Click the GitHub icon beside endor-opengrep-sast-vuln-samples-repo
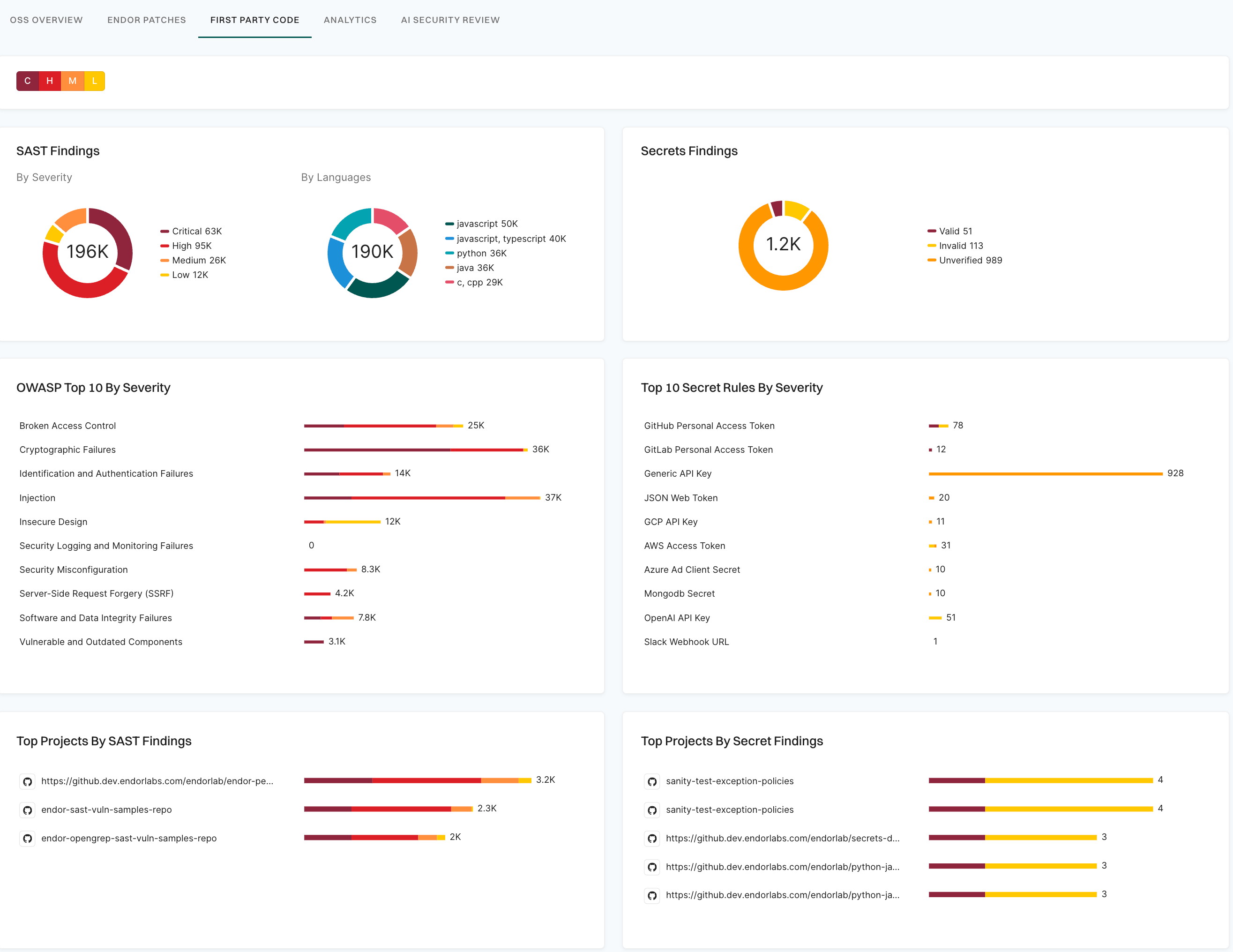Image resolution: width=1233 pixels, height=952 pixels. [28, 839]
